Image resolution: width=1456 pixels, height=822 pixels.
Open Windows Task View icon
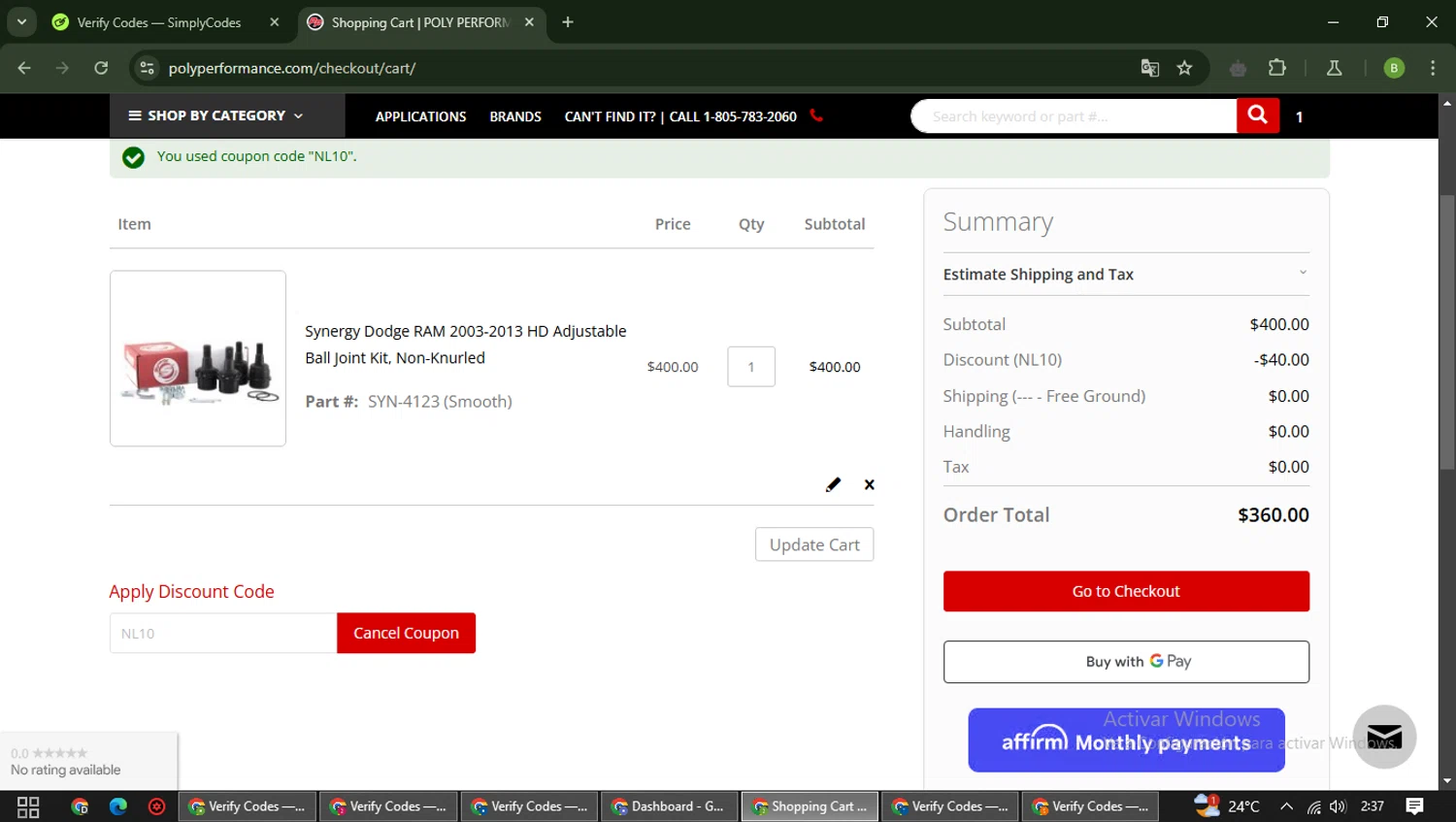(28, 806)
